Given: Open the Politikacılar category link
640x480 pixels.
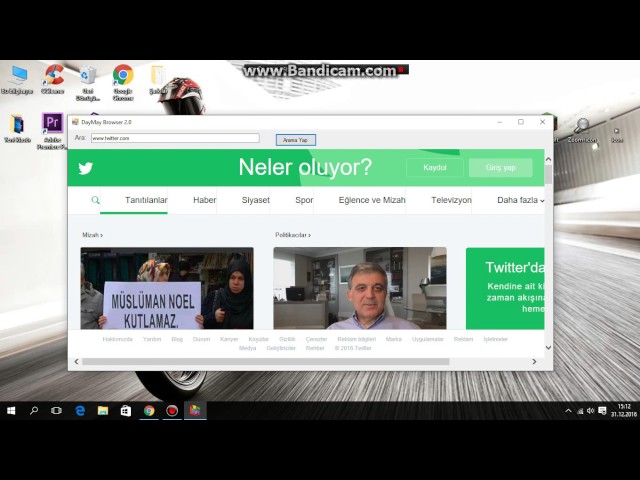Looking at the screenshot, I should (x=293, y=235).
